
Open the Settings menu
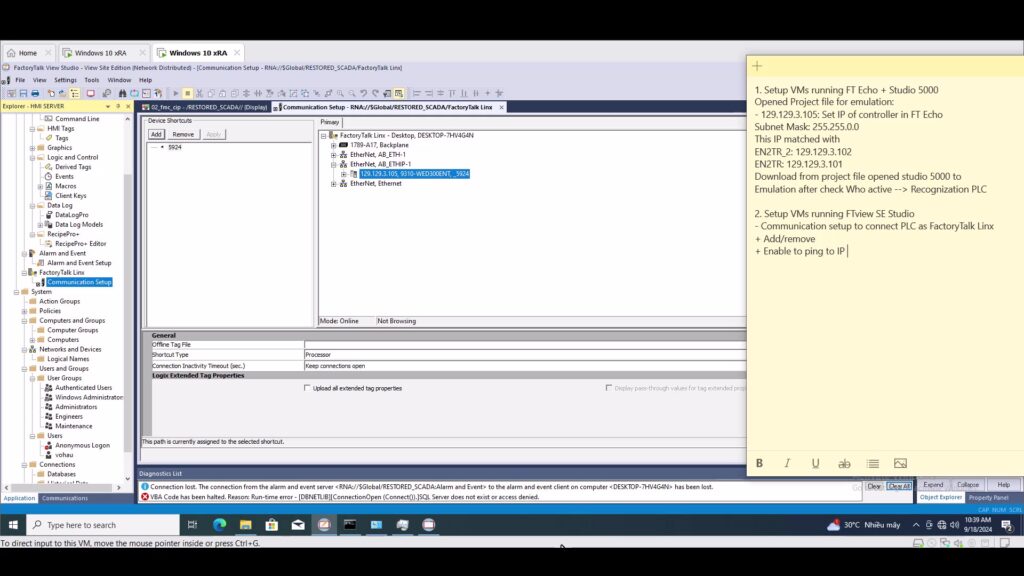65,80
